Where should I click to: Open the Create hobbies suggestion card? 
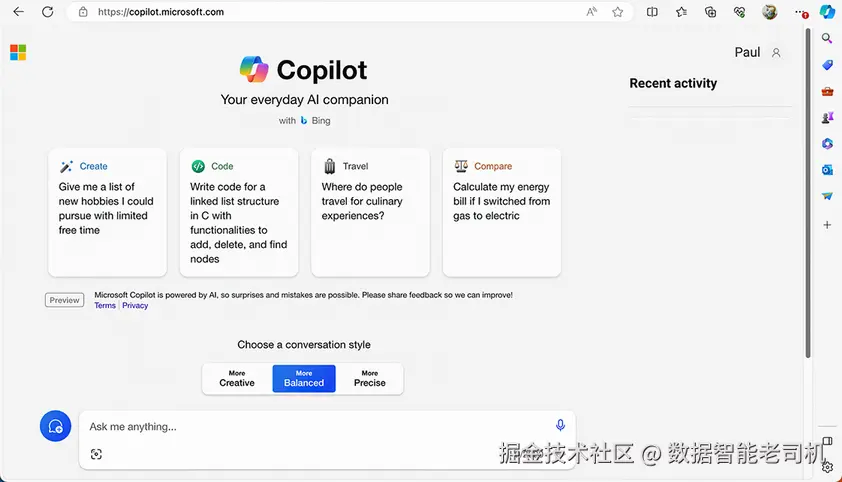(x=107, y=213)
